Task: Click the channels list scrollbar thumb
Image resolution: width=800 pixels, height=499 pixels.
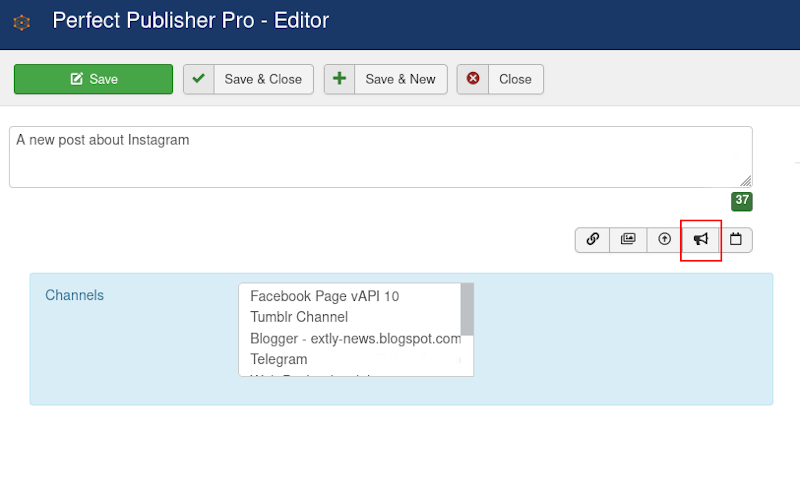Action: click(x=467, y=309)
